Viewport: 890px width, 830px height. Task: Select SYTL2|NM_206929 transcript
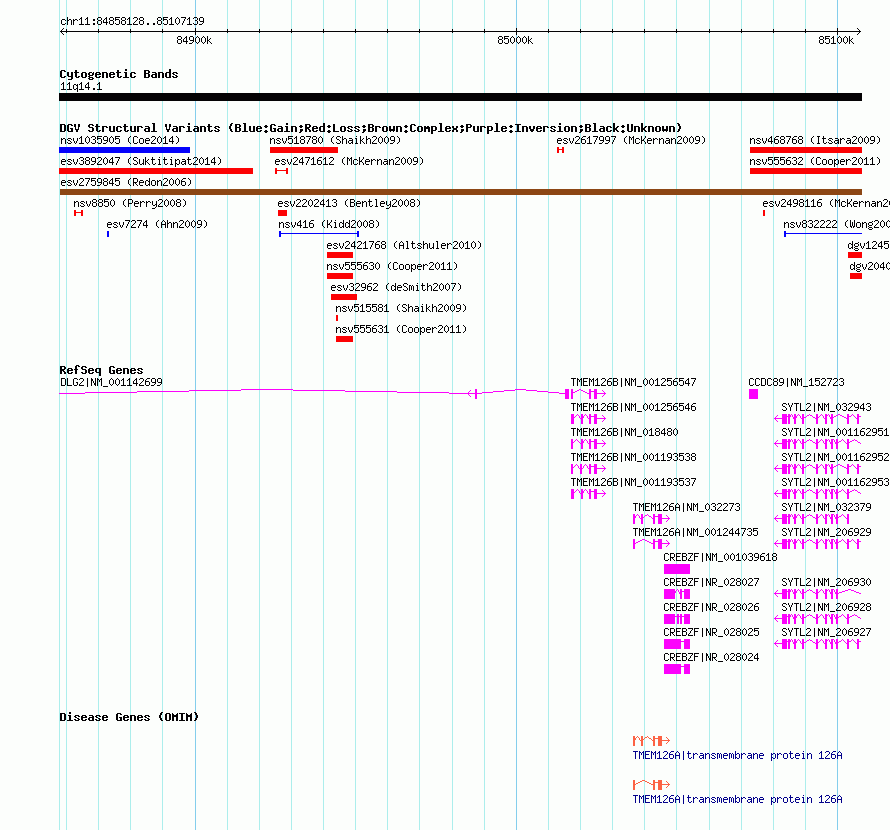coord(818,544)
